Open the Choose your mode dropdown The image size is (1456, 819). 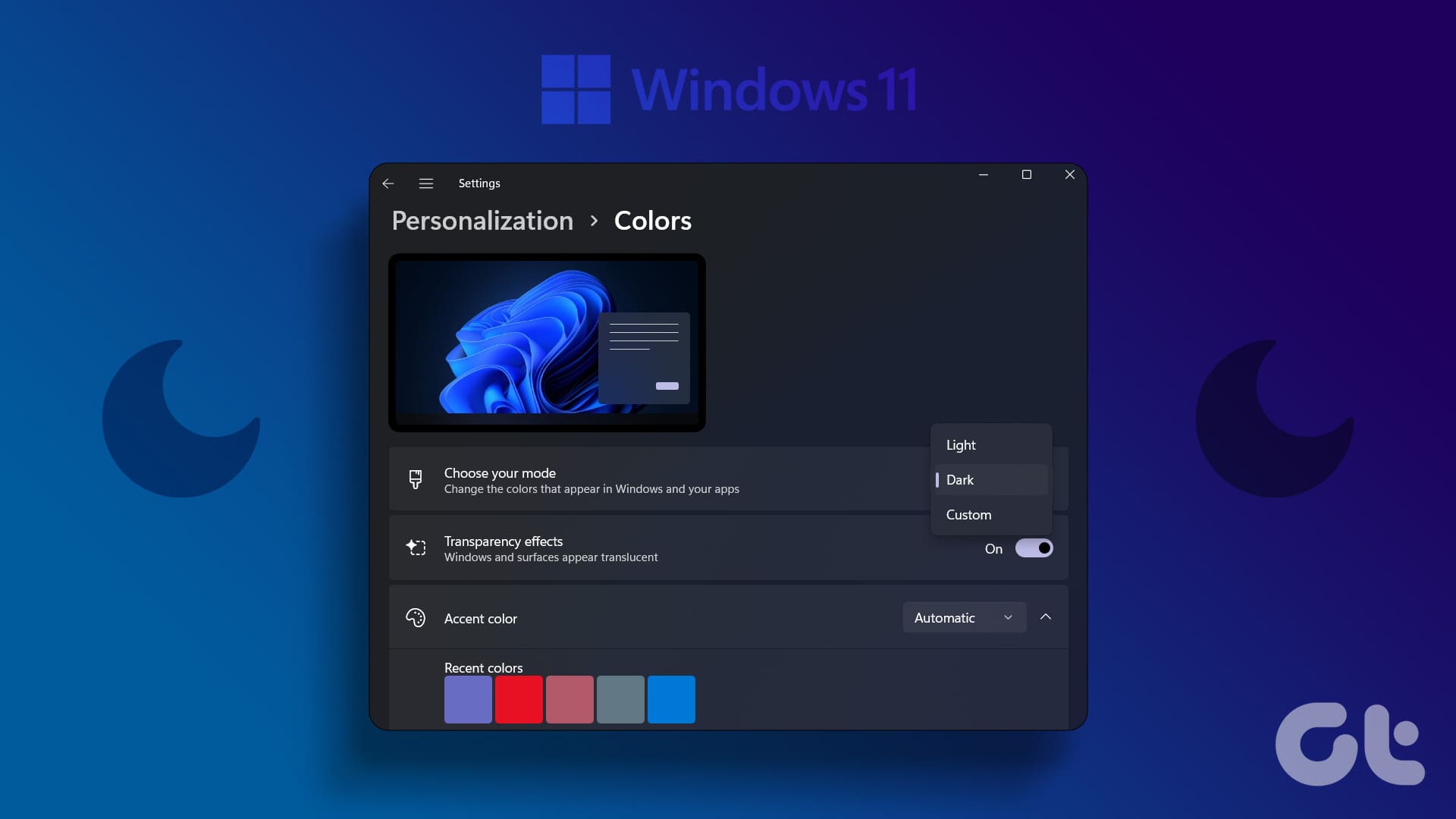[990, 479]
